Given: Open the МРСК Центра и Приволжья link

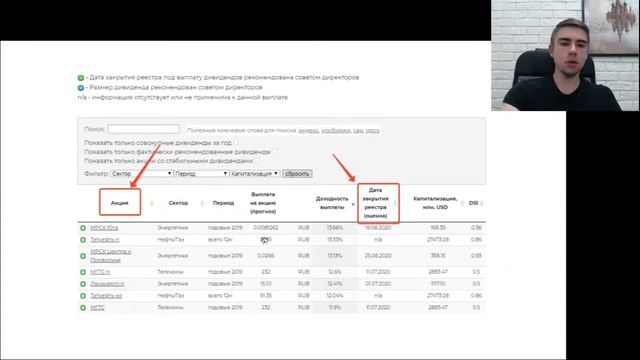Looking at the screenshot, I should (111, 256).
